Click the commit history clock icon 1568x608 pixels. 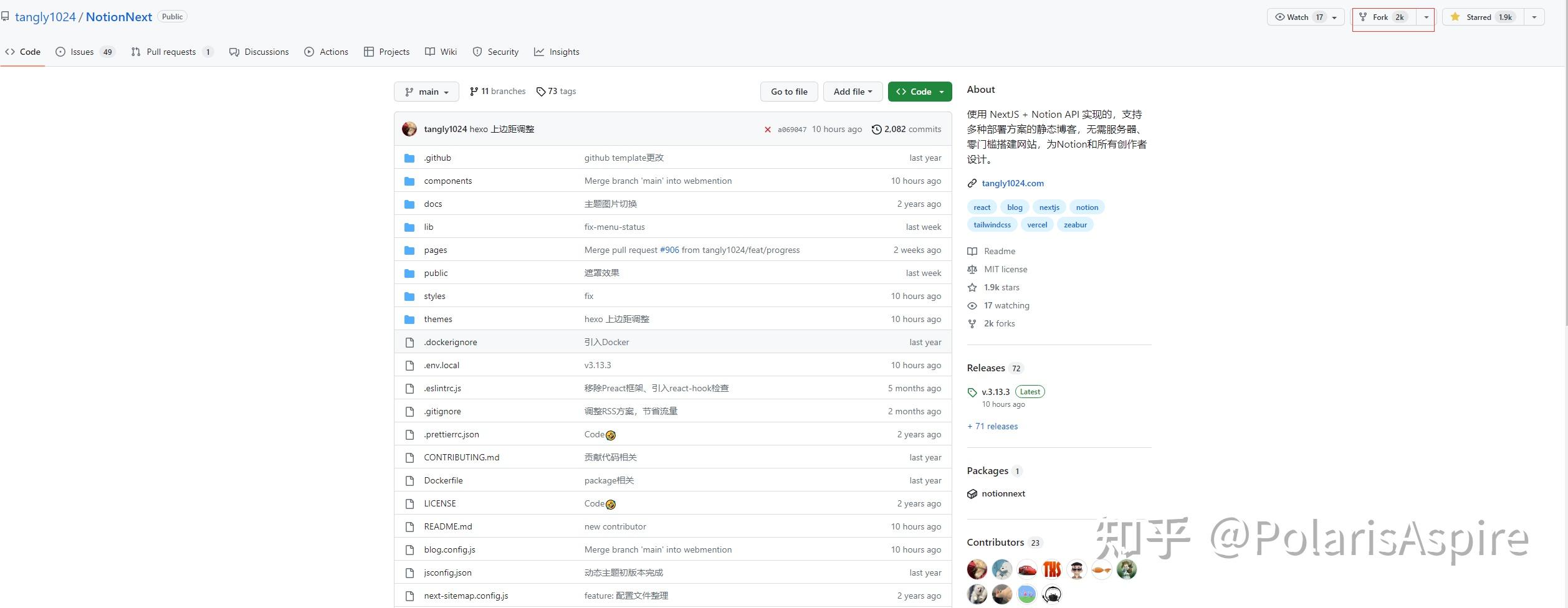pos(876,130)
